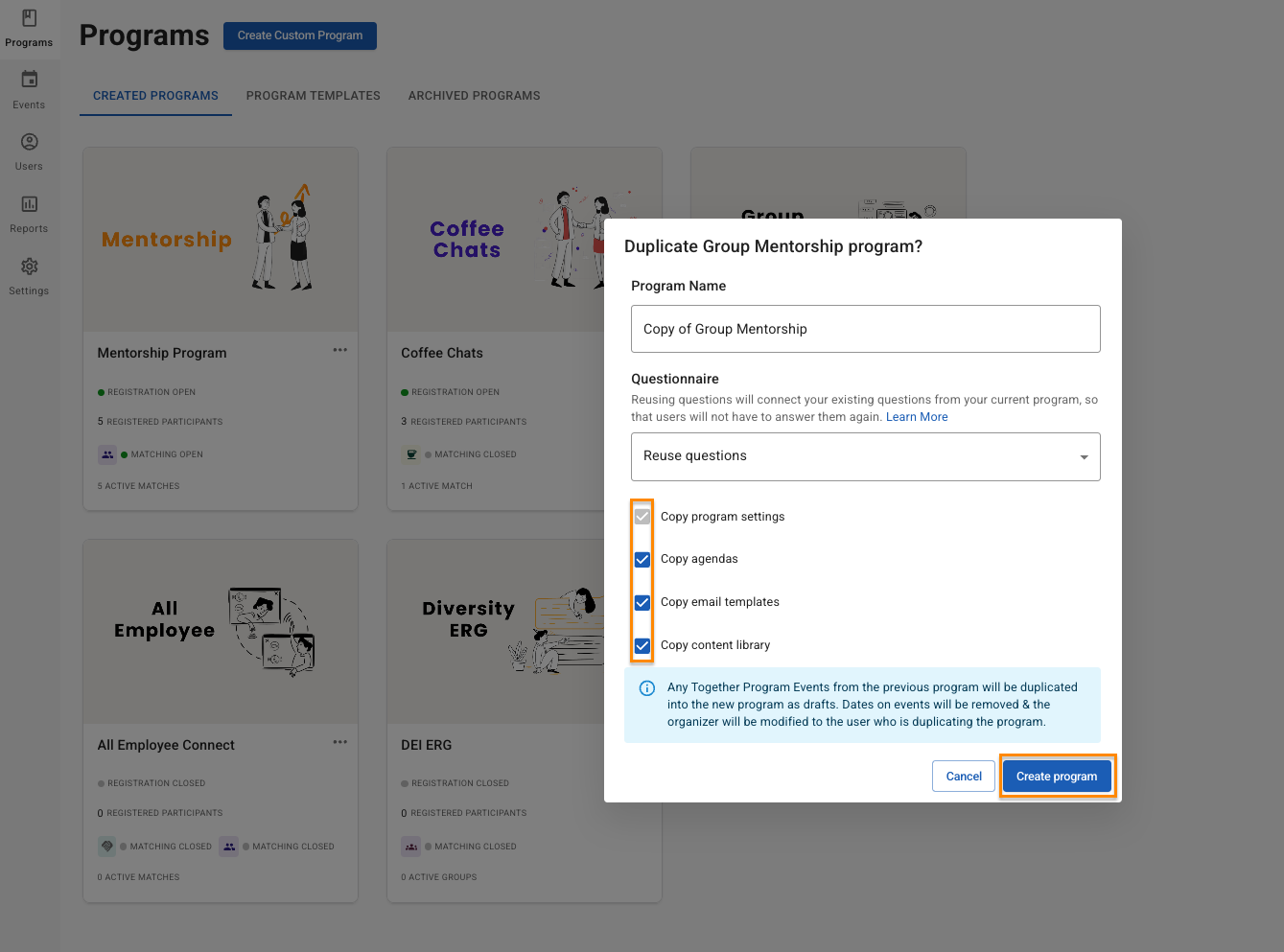Toggle the Copy email templates checkbox

tap(642, 603)
